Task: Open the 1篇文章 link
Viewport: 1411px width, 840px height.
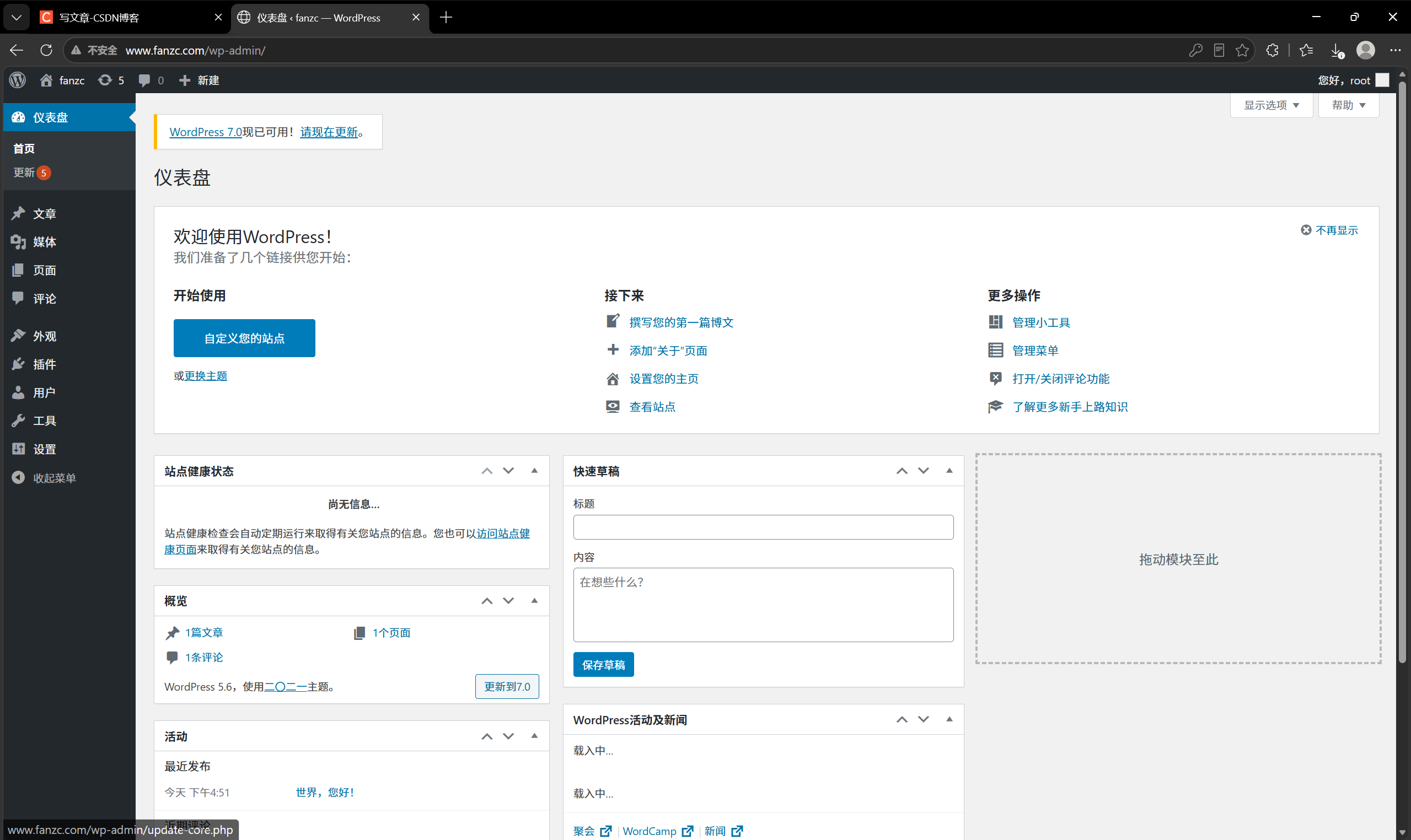Action: click(x=204, y=632)
